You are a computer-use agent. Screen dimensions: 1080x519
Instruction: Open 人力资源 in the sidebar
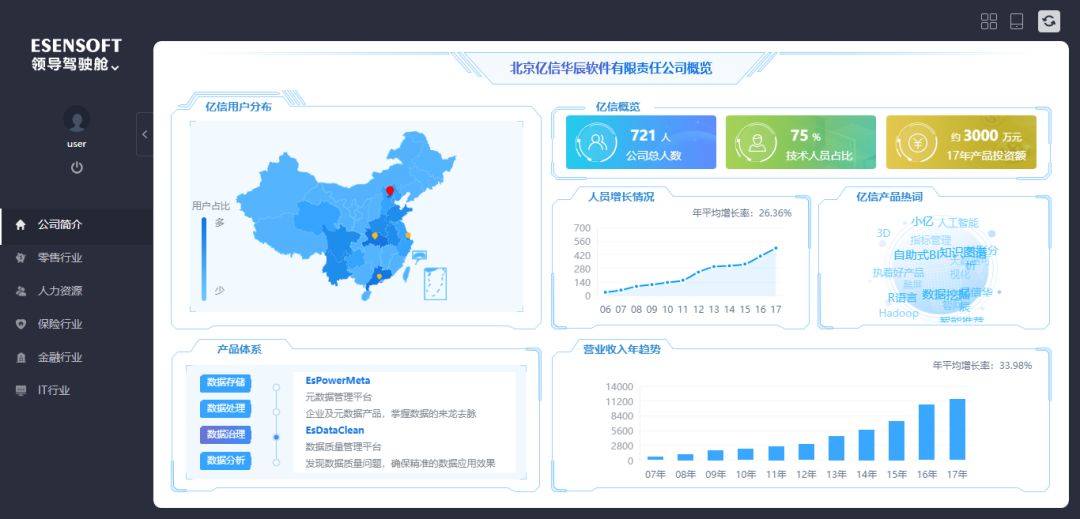60,291
